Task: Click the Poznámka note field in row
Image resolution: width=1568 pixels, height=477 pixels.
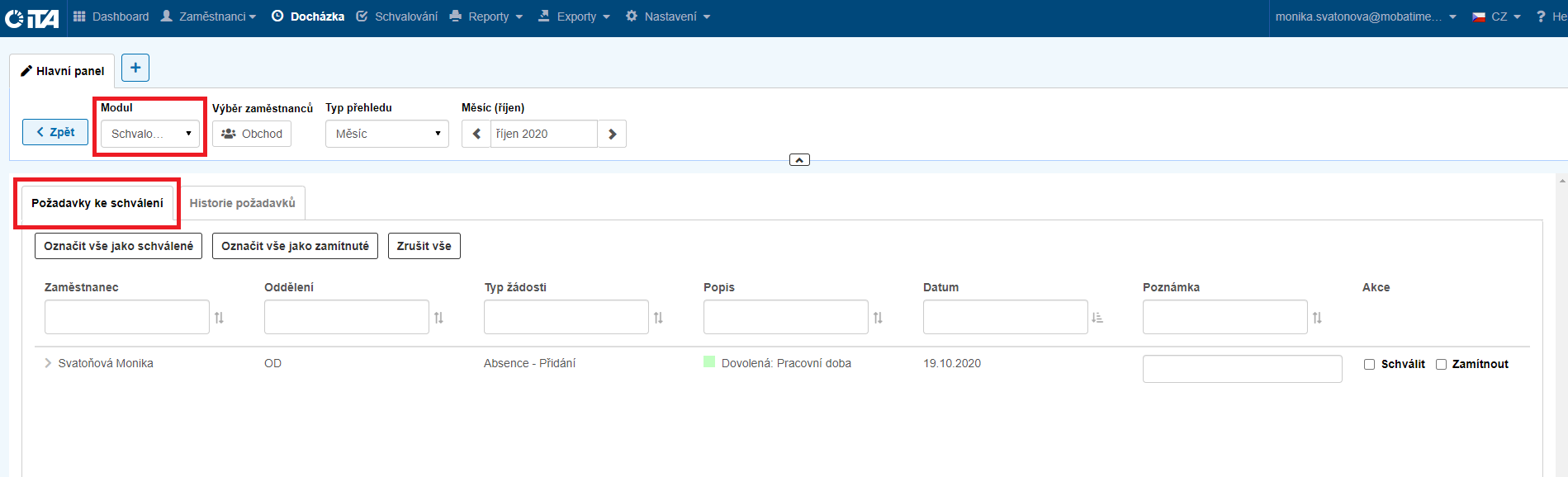Action: pyautogui.click(x=1242, y=369)
